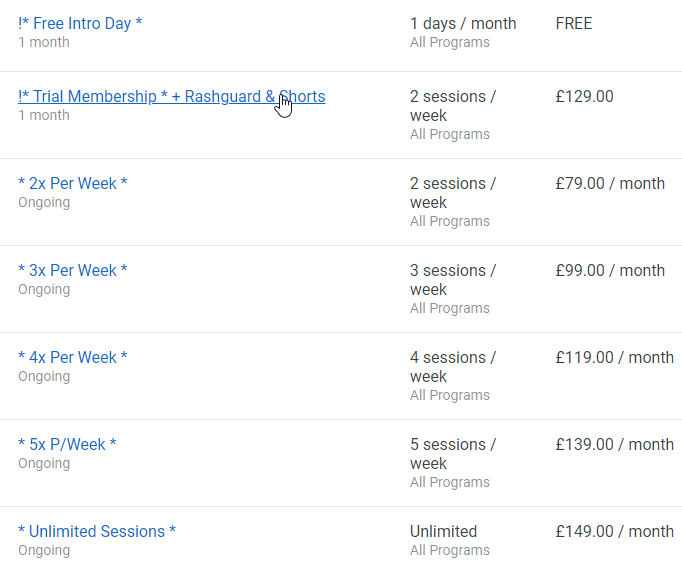Open the 5x P/Week membership link
This screenshot has width=682, height=569.
[67, 444]
